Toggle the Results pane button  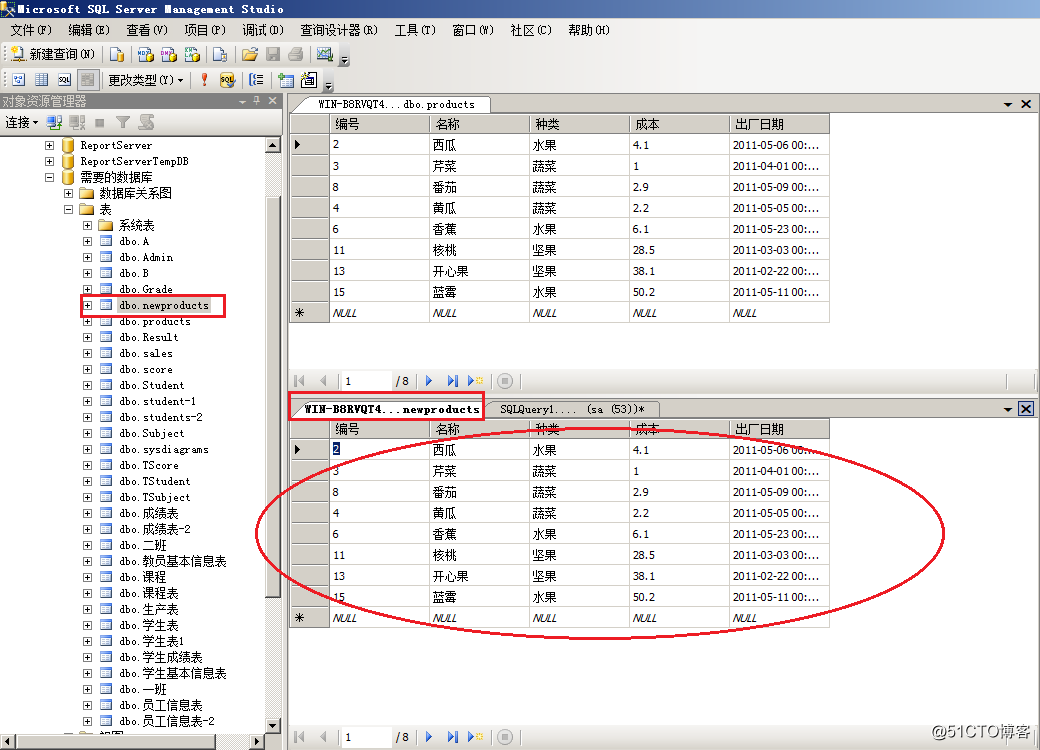point(87,80)
